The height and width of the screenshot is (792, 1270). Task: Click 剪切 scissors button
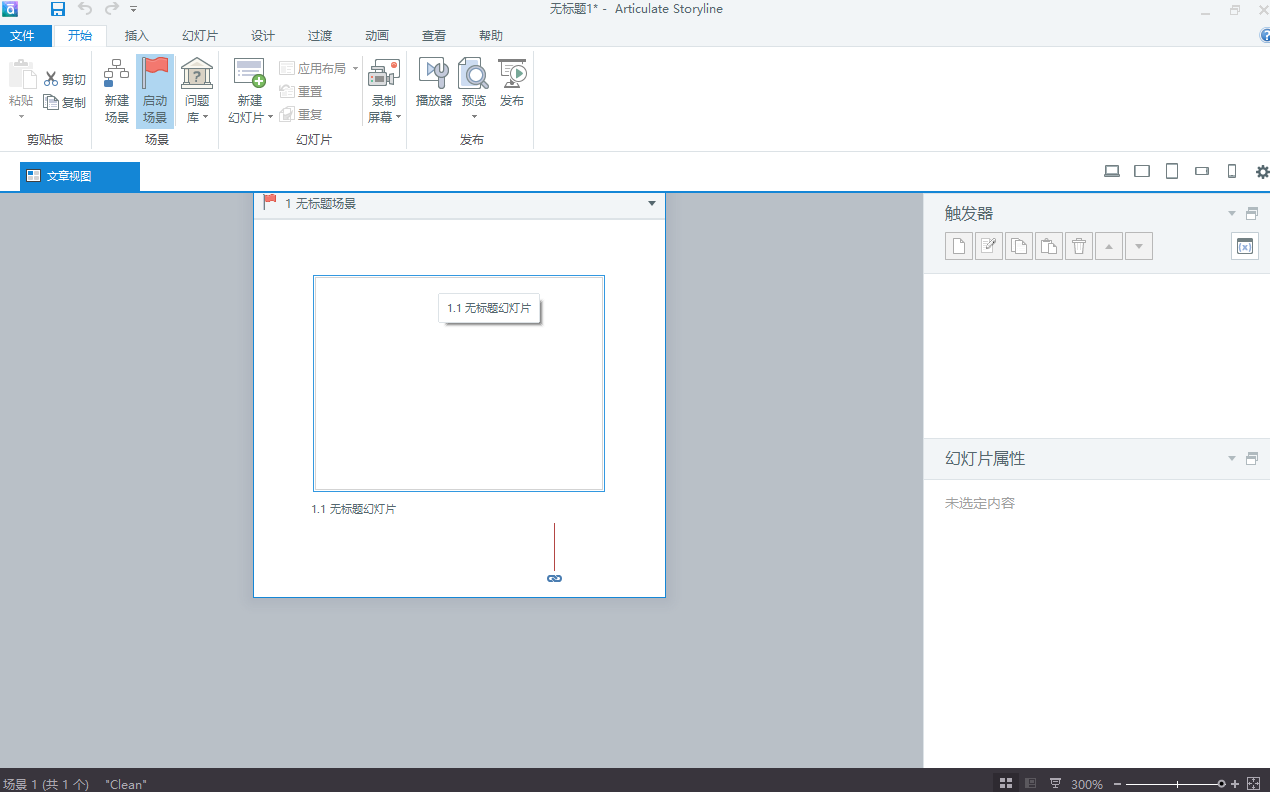[65, 79]
